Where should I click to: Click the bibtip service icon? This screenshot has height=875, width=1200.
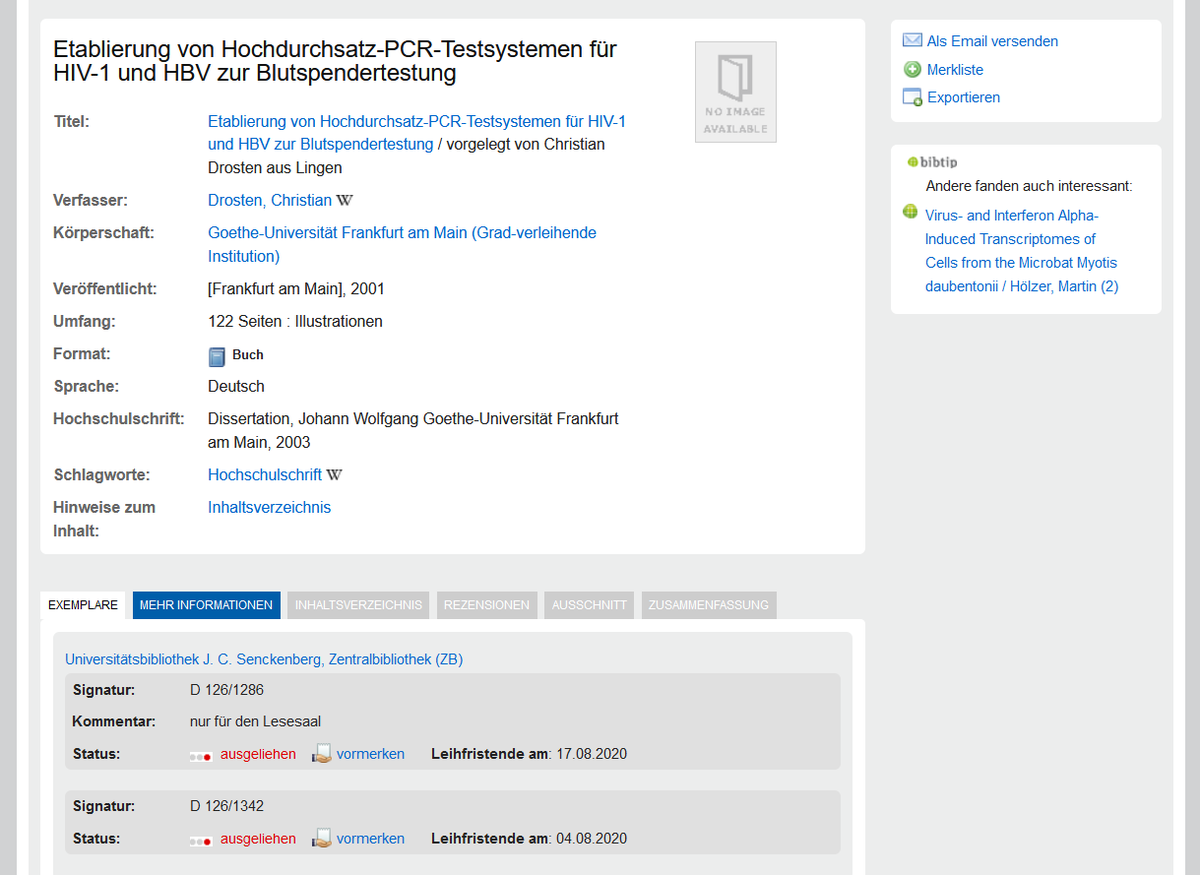tap(911, 161)
